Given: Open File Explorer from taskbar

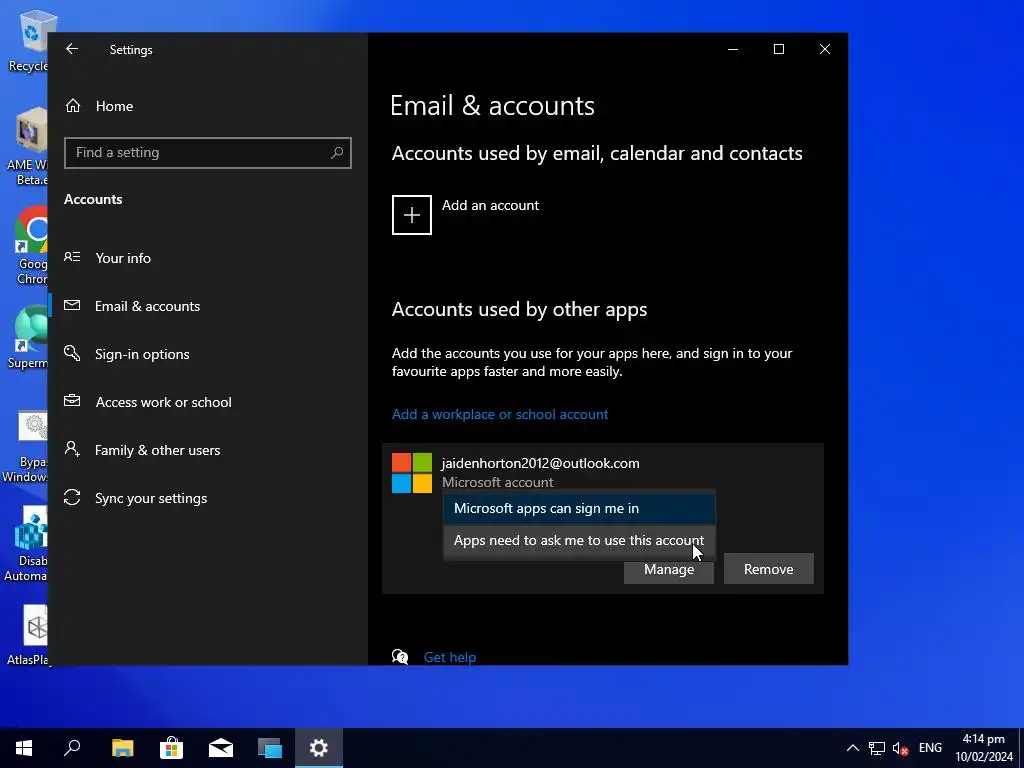Looking at the screenshot, I should pos(122,748).
